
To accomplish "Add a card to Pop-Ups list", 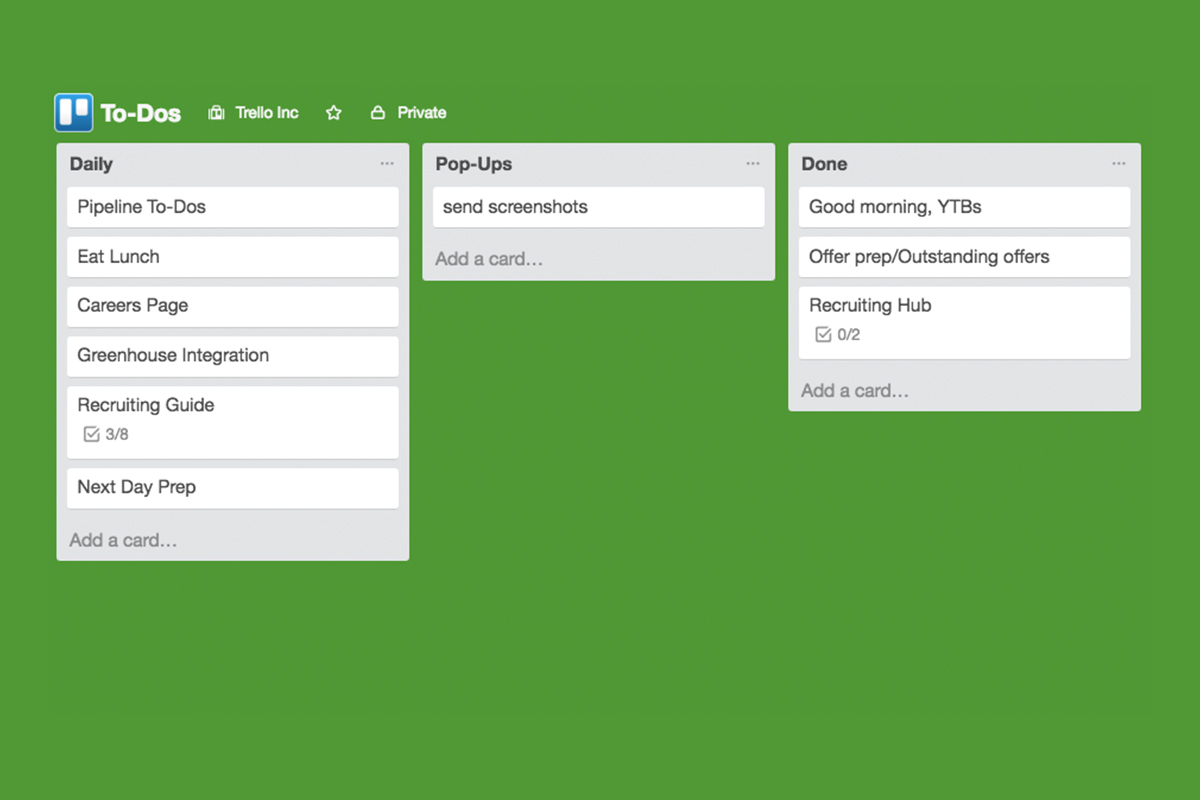I will 489,259.
